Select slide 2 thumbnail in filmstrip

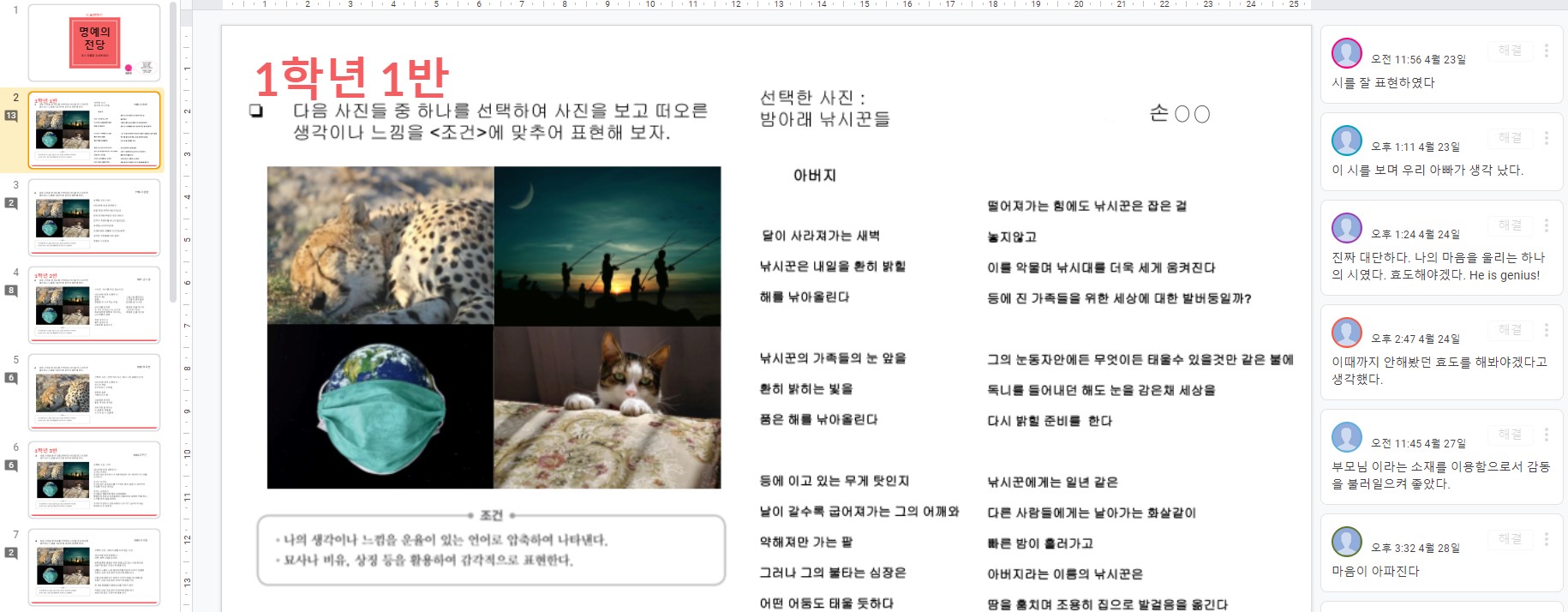pyautogui.click(x=94, y=130)
